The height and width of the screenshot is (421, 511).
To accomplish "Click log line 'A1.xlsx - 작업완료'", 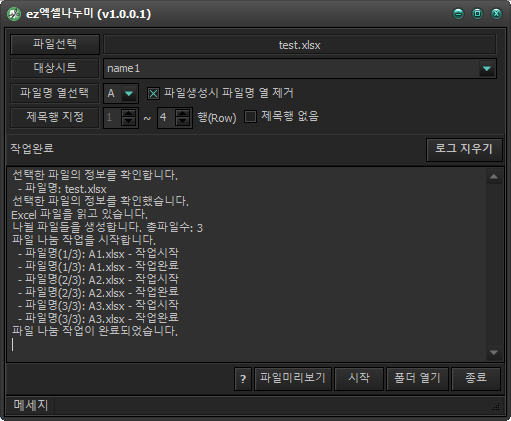I will coord(133,267).
